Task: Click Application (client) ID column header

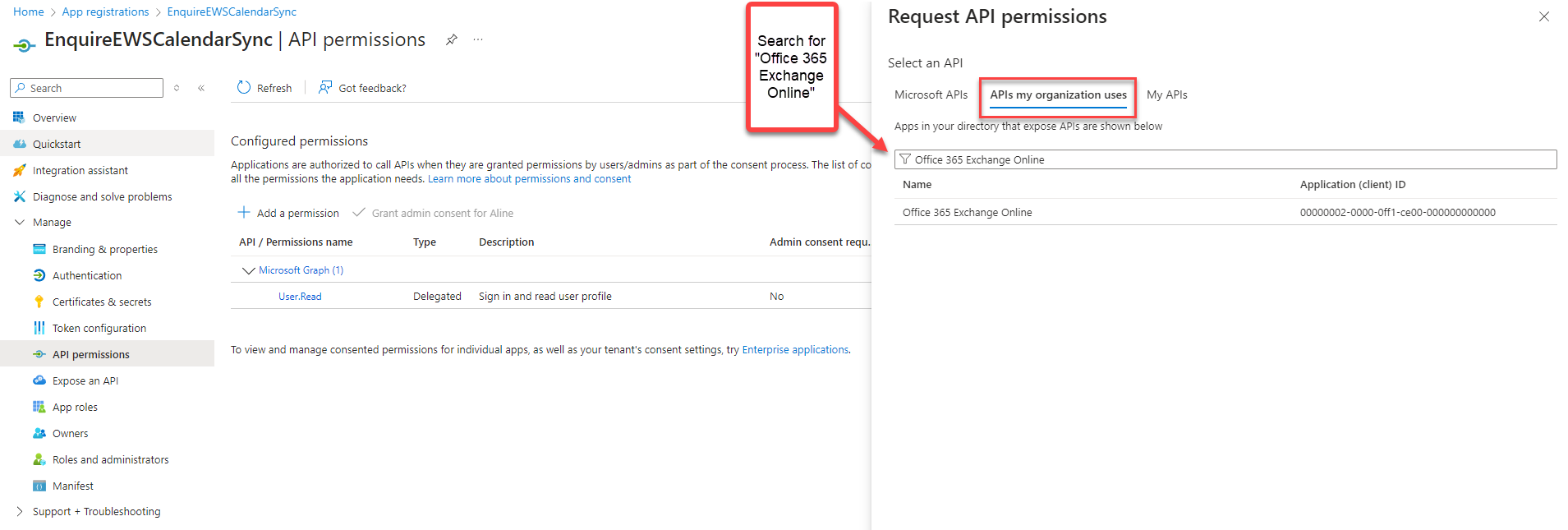Action: 1352,184
